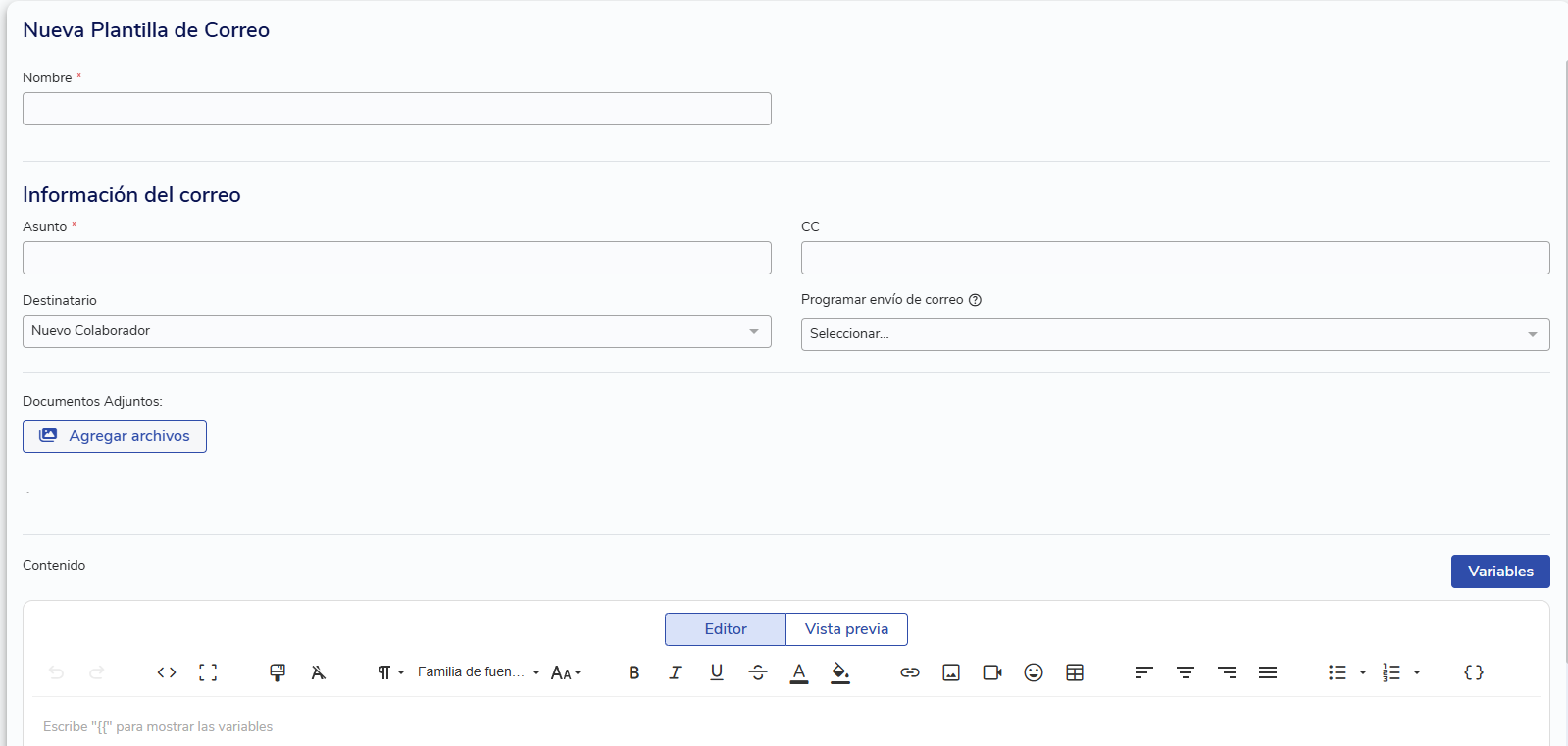
Task: Click the Asunto input field
Action: pos(396,258)
